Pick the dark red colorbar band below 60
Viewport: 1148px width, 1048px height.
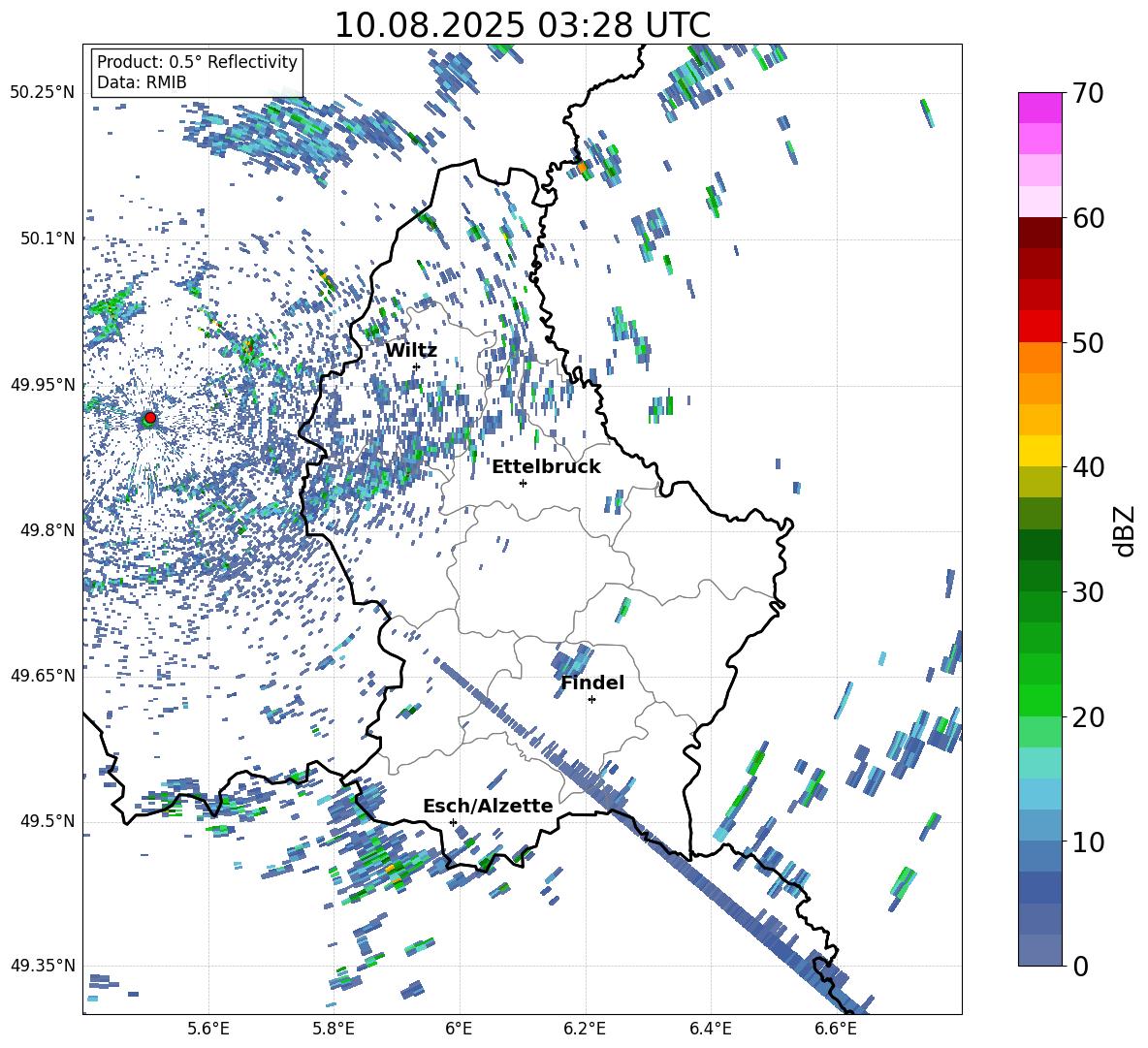(1039, 233)
